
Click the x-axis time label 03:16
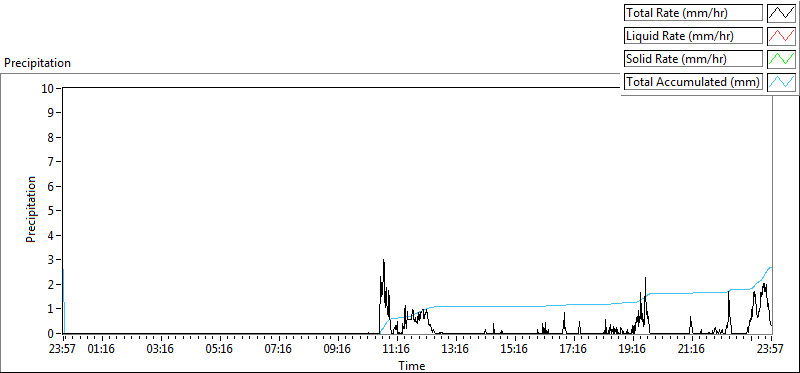coord(161,350)
